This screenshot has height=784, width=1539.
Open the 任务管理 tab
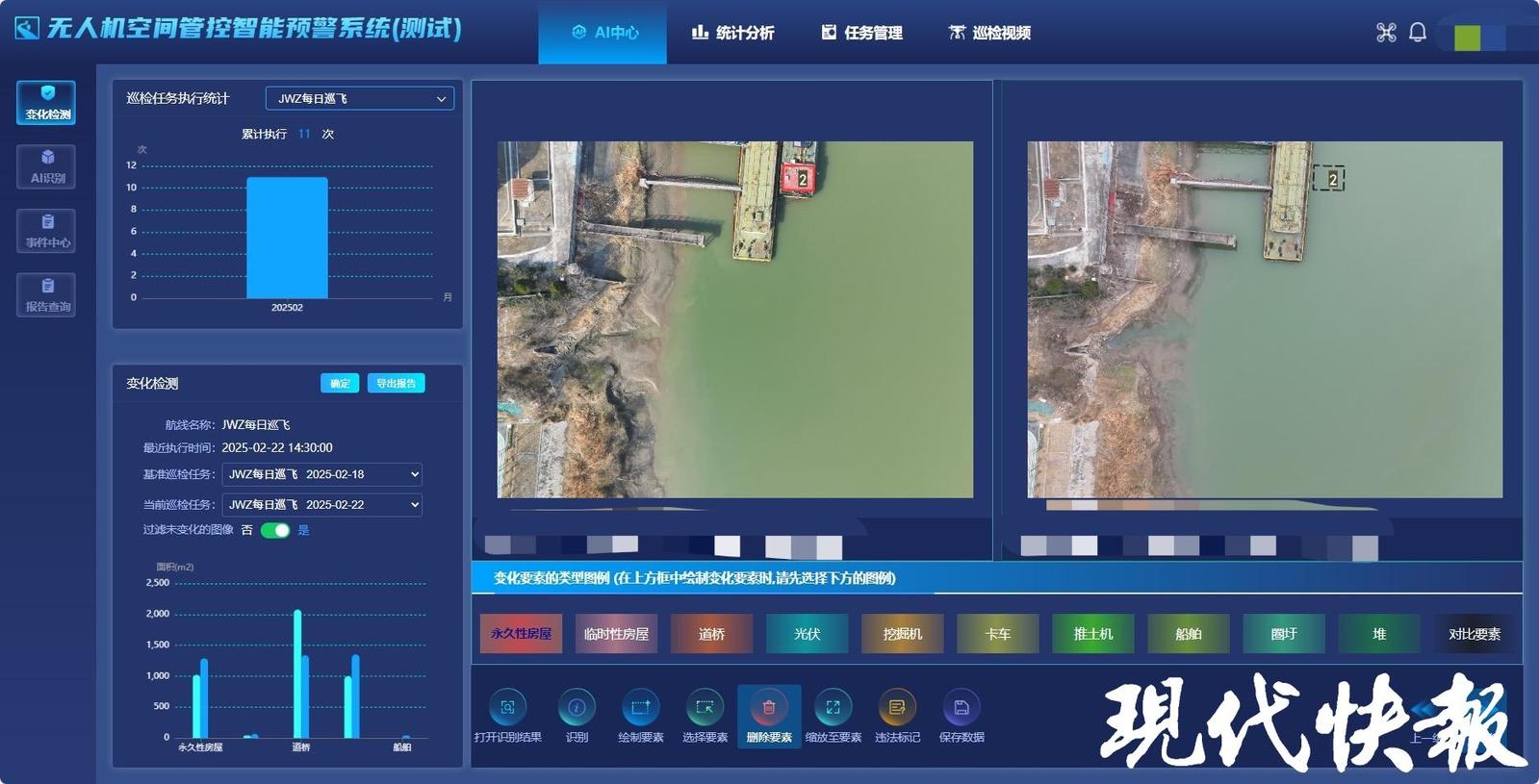(861, 33)
